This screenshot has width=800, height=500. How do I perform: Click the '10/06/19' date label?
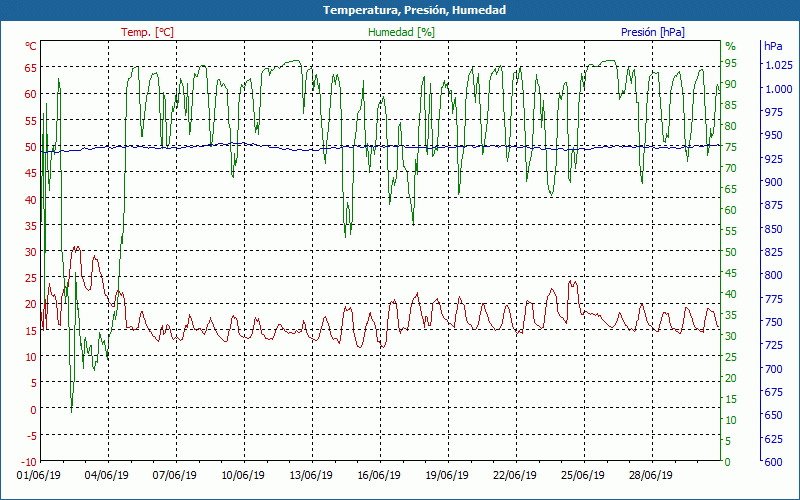243,476
